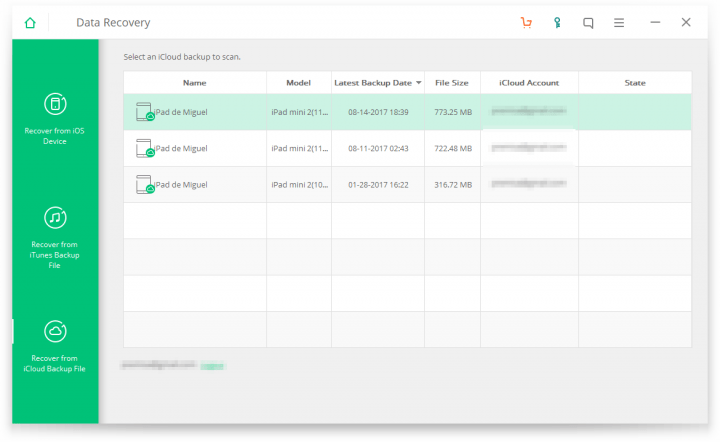The height and width of the screenshot is (442, 720).
Task: Click the Data Recovery title text
Action: click(x=113, y=22)
